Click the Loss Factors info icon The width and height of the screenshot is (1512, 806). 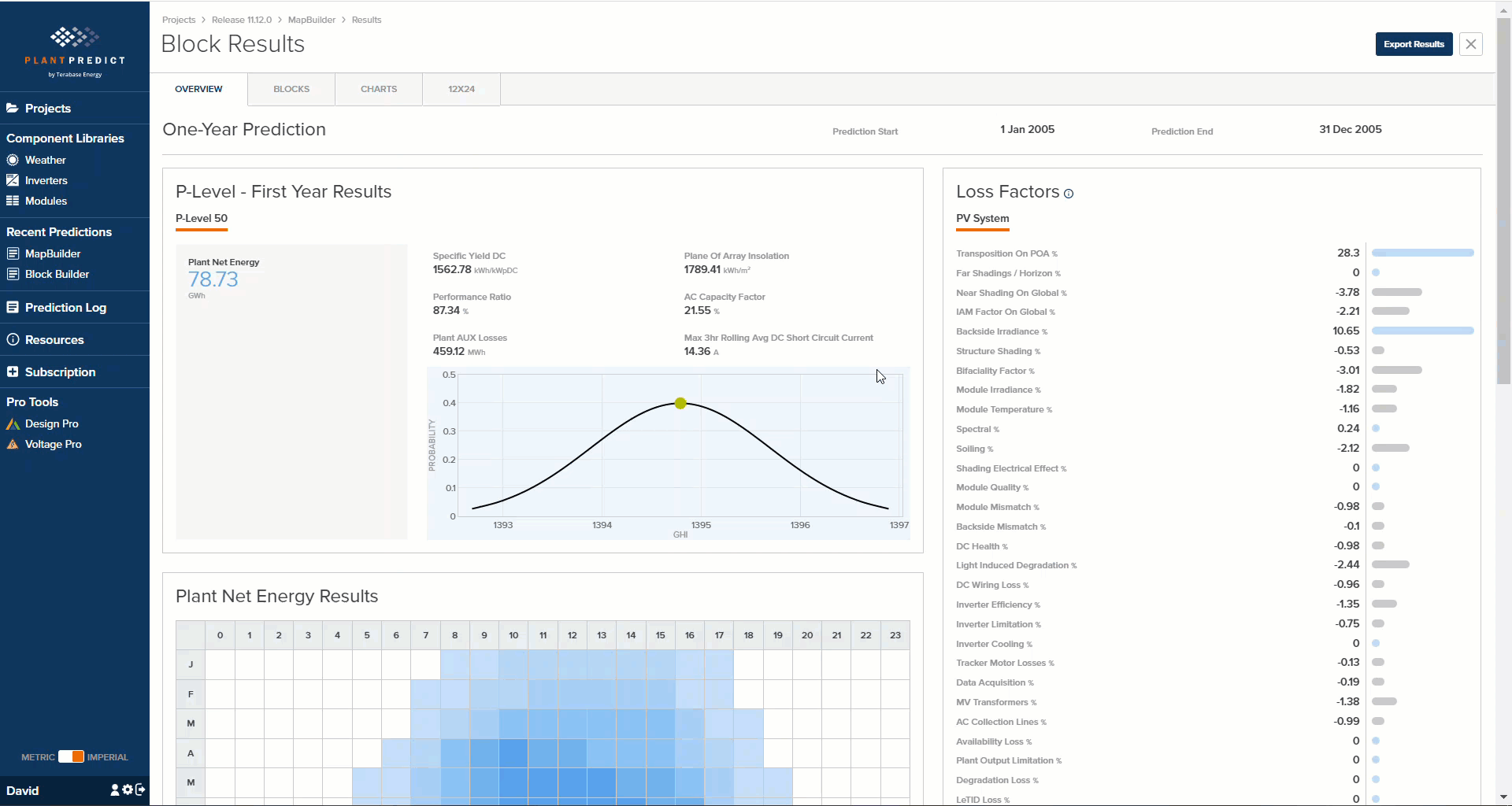click(x=1069, y=194)
